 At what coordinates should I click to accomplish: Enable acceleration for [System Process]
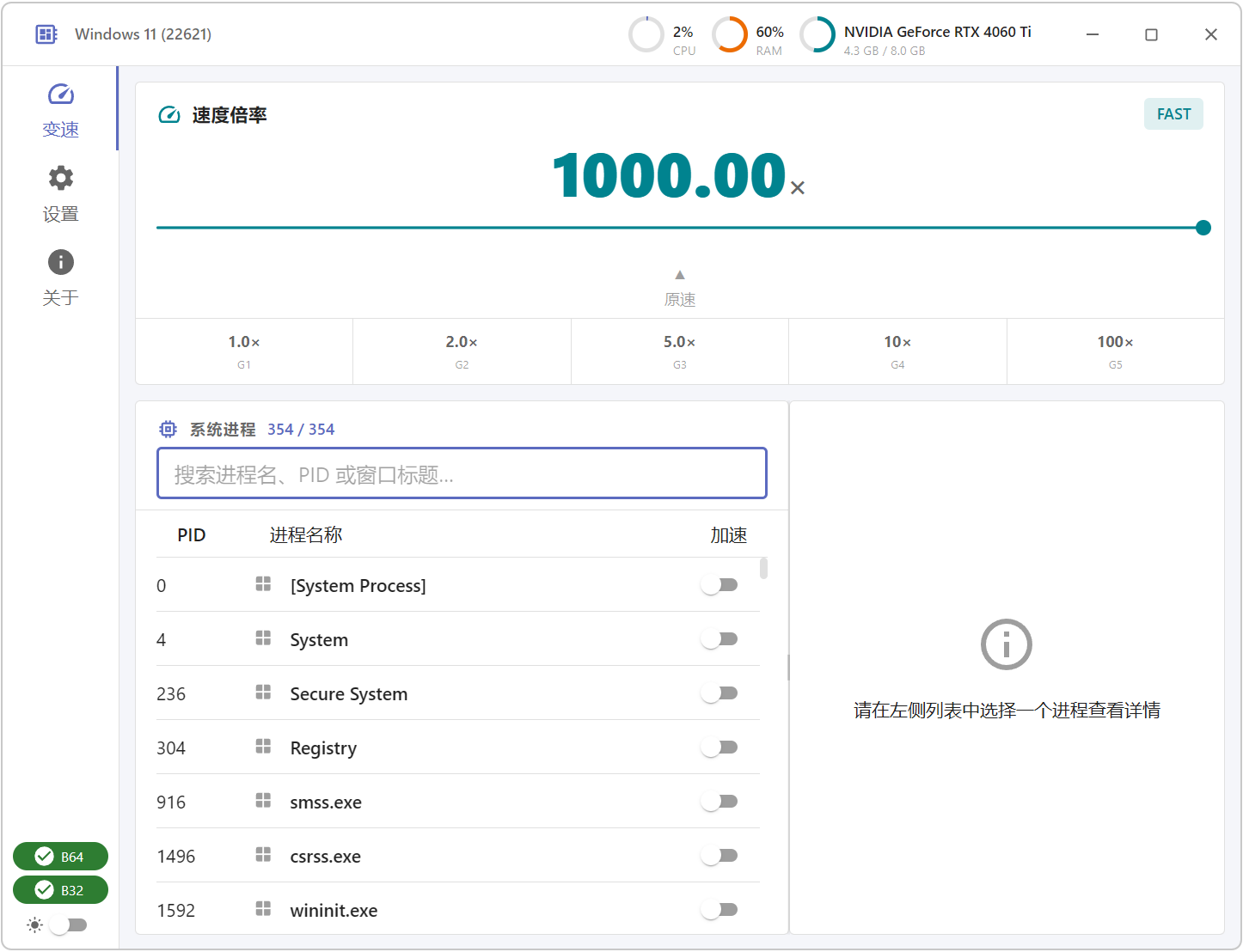pos(719,585)
